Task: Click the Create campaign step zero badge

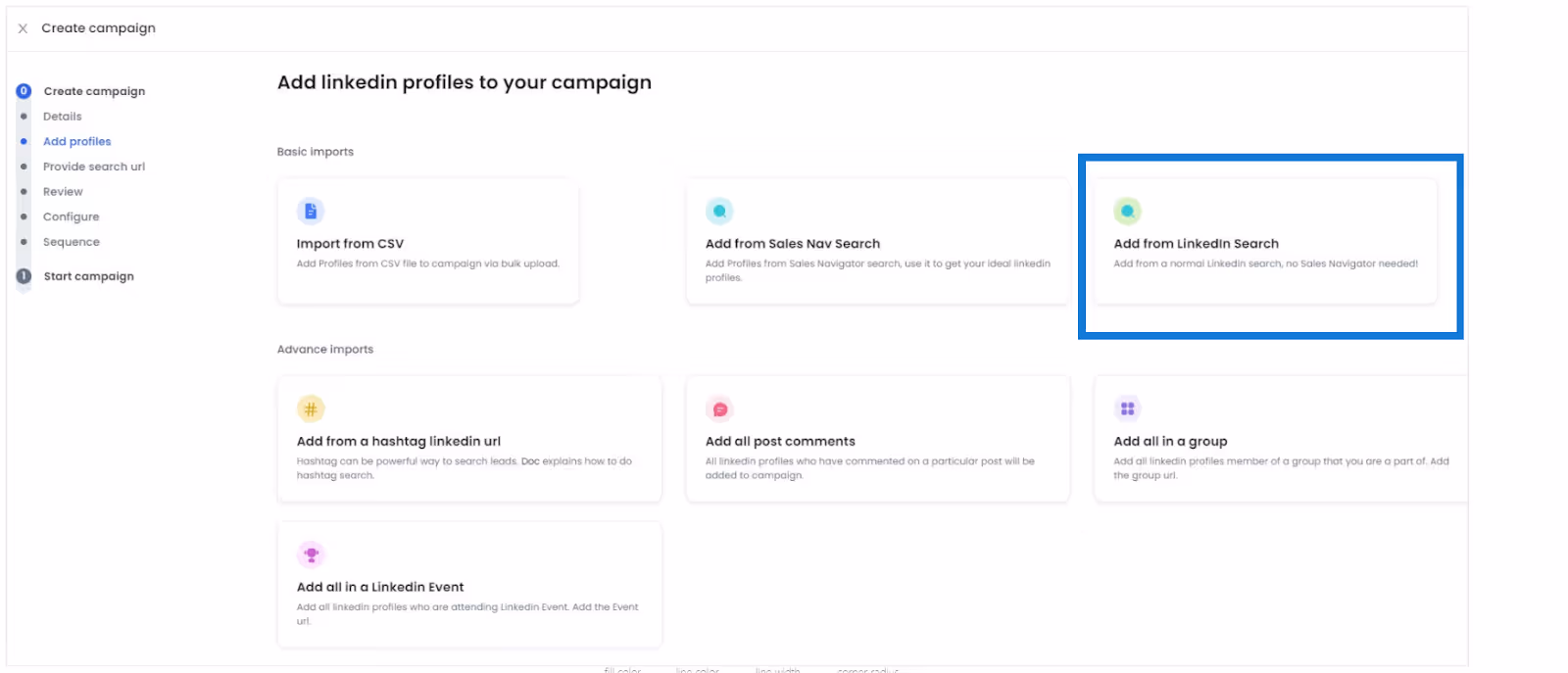Action: (23, 90)
